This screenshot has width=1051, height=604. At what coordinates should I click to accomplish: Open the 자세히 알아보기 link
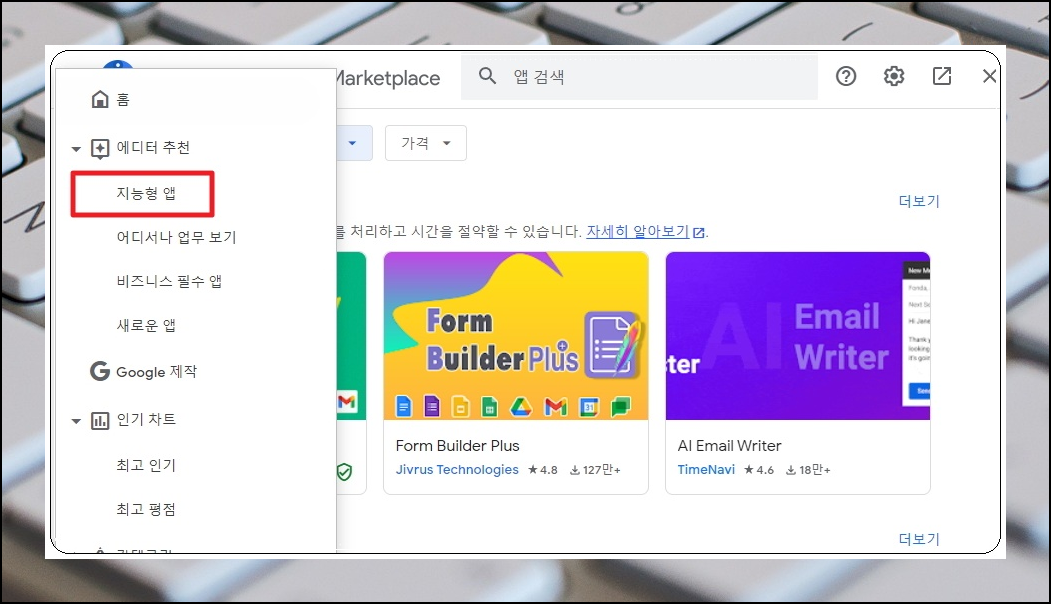(x=638, y=231)
